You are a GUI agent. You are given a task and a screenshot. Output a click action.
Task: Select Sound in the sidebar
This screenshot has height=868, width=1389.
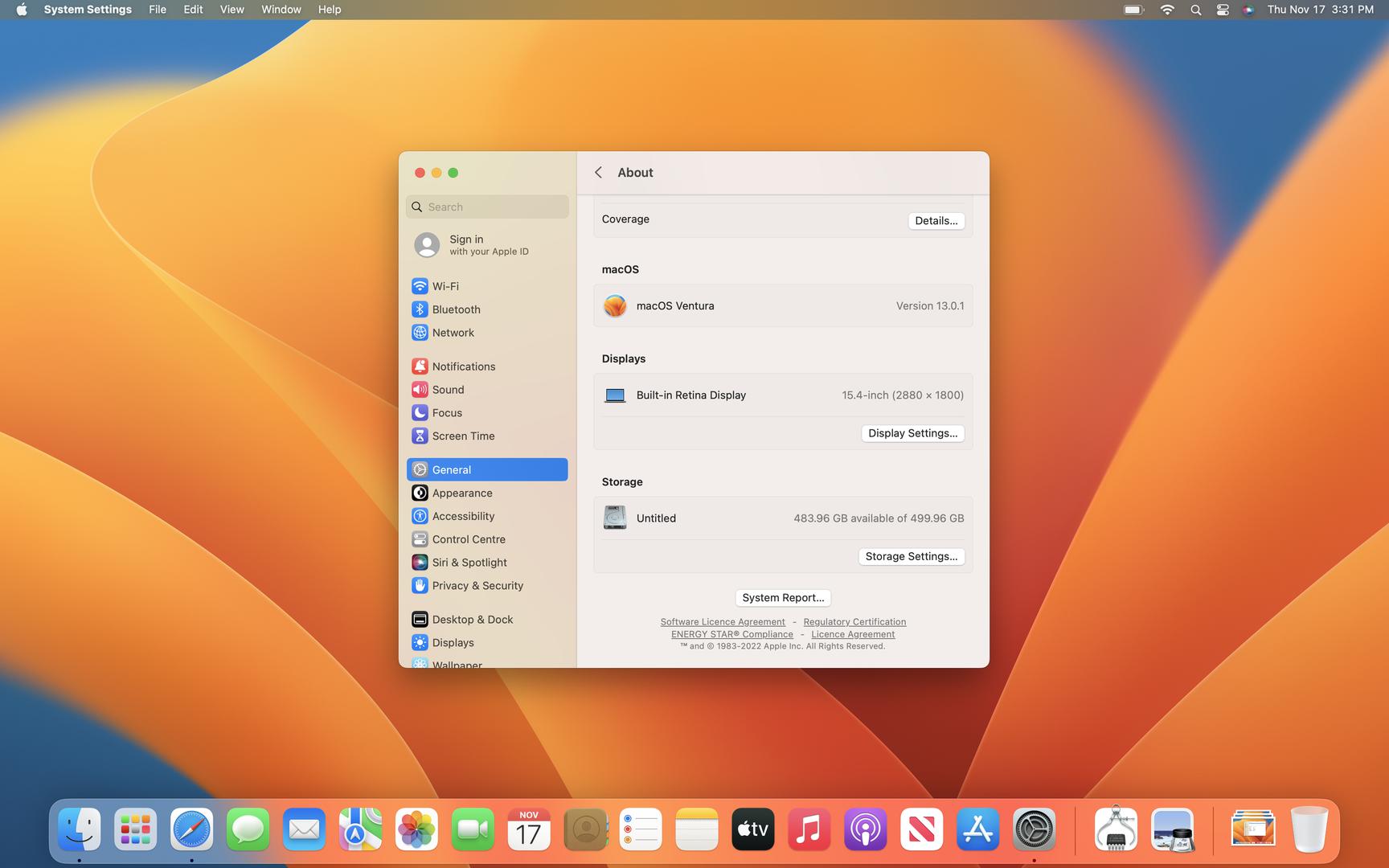pos(448,390)
